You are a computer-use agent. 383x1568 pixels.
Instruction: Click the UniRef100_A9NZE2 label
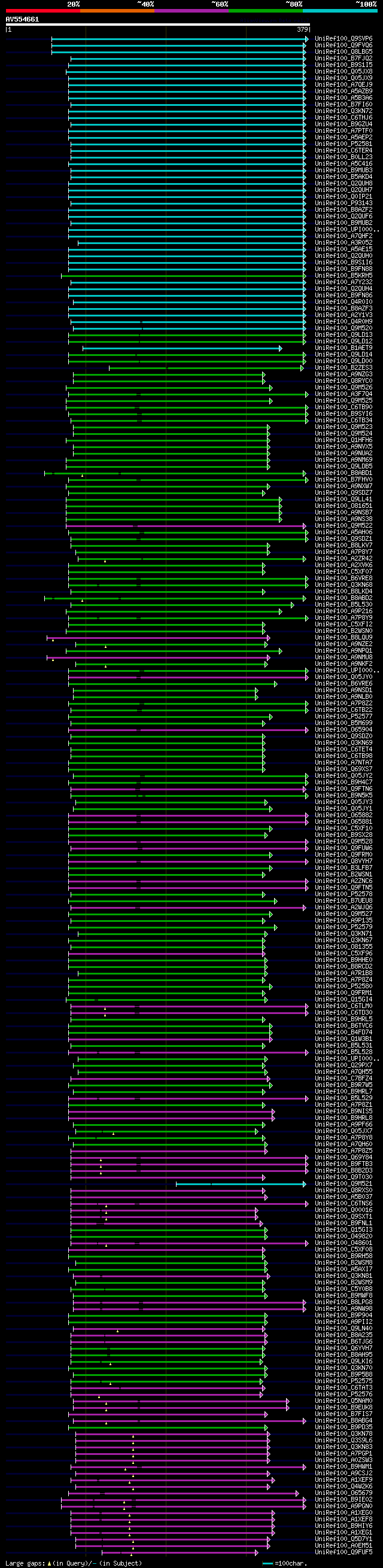point(344,644)
